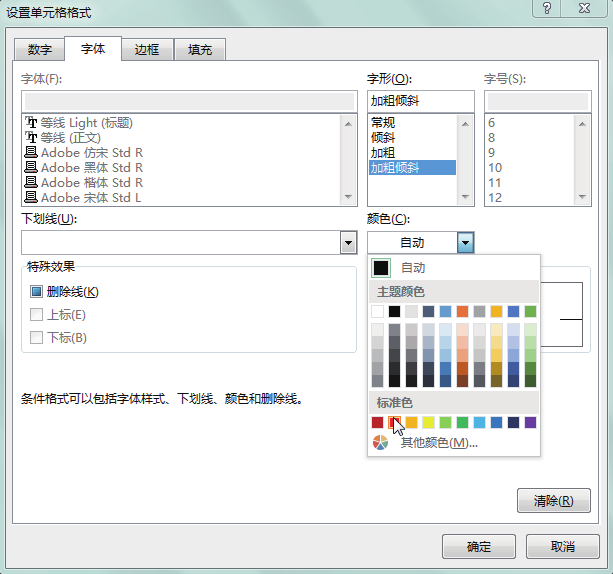Pick the light green standard color

tap(445, 422)
